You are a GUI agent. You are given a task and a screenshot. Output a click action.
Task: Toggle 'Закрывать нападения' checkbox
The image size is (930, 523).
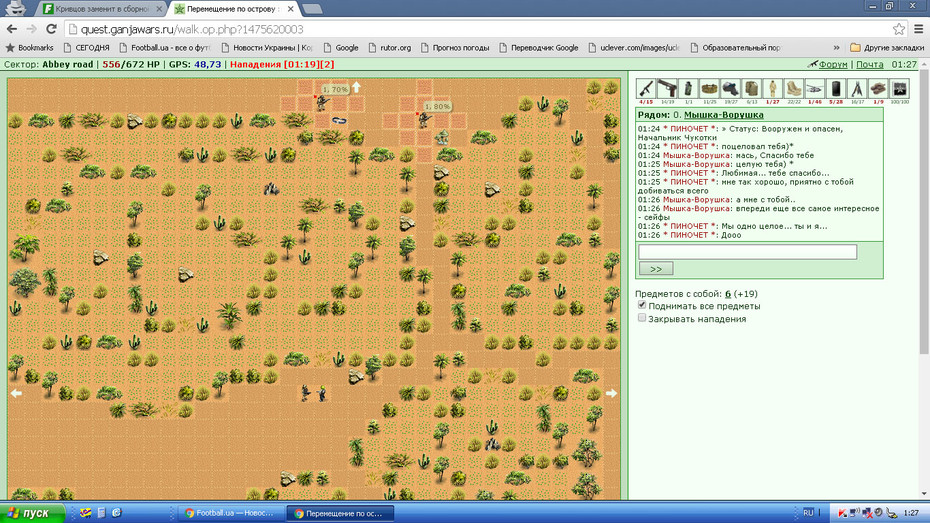642,318
